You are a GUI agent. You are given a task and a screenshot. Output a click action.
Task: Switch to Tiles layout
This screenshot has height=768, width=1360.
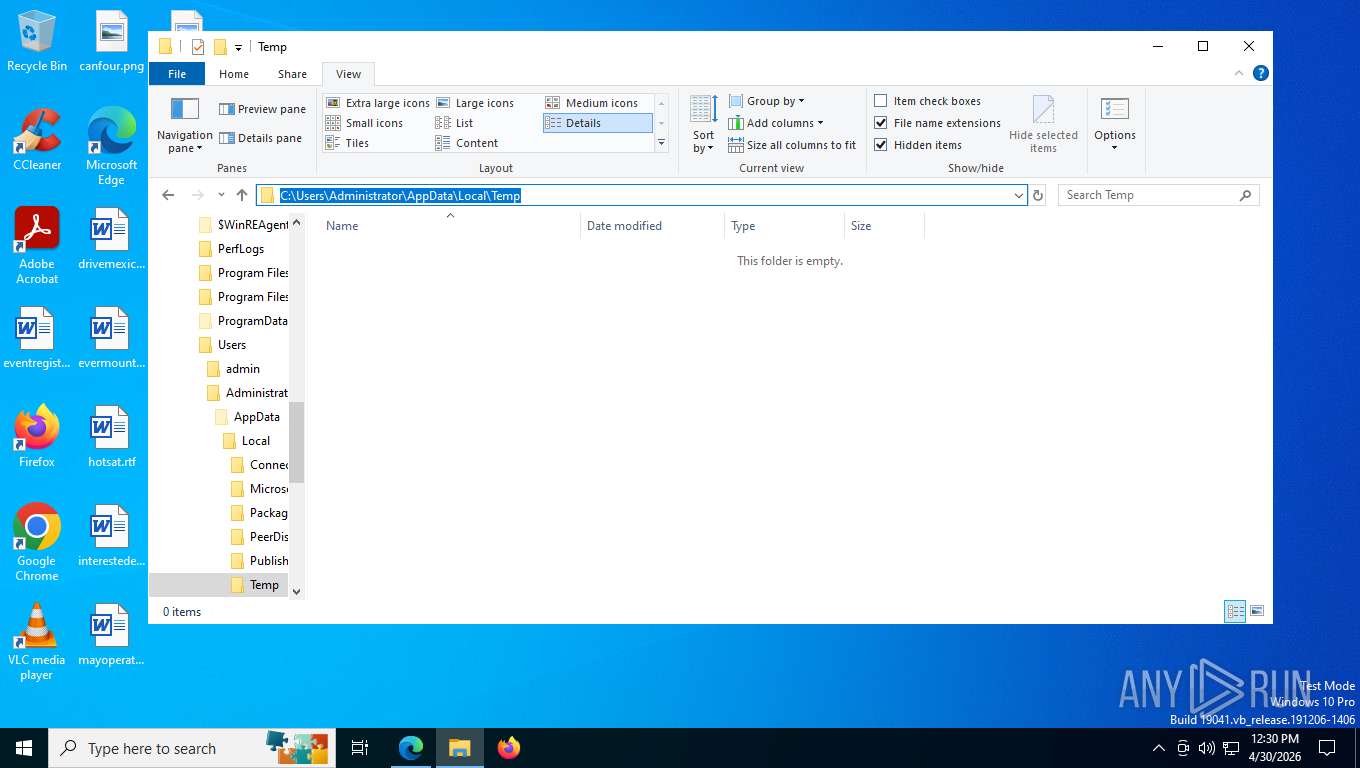click(347, 143)
